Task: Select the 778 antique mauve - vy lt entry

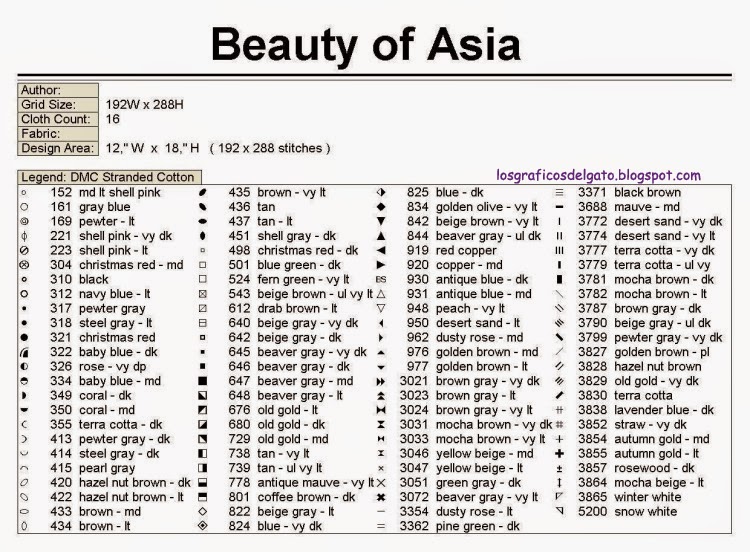Action: pyautogui.click(x=301, y=483)
